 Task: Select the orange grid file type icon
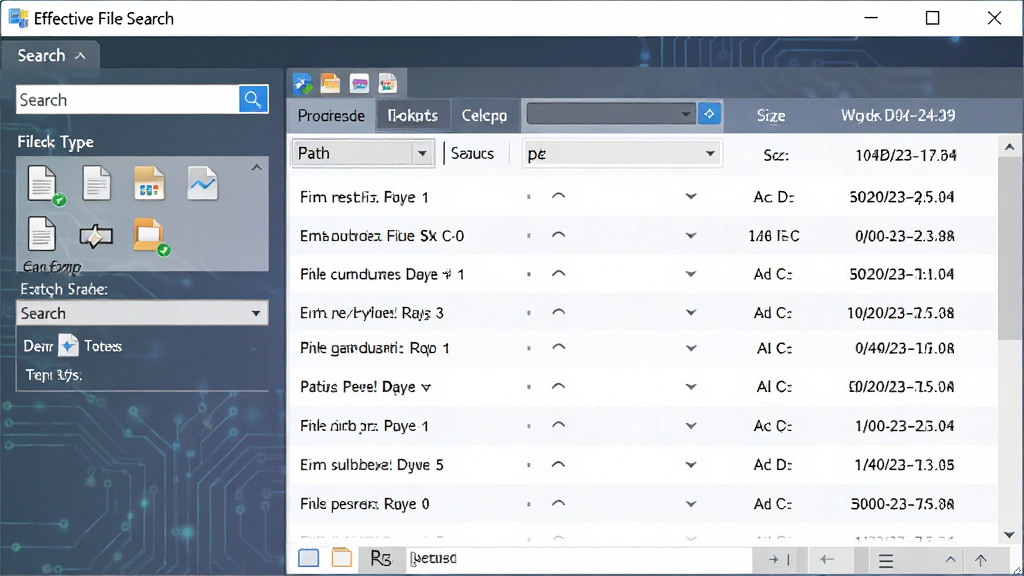pos(149,183)
